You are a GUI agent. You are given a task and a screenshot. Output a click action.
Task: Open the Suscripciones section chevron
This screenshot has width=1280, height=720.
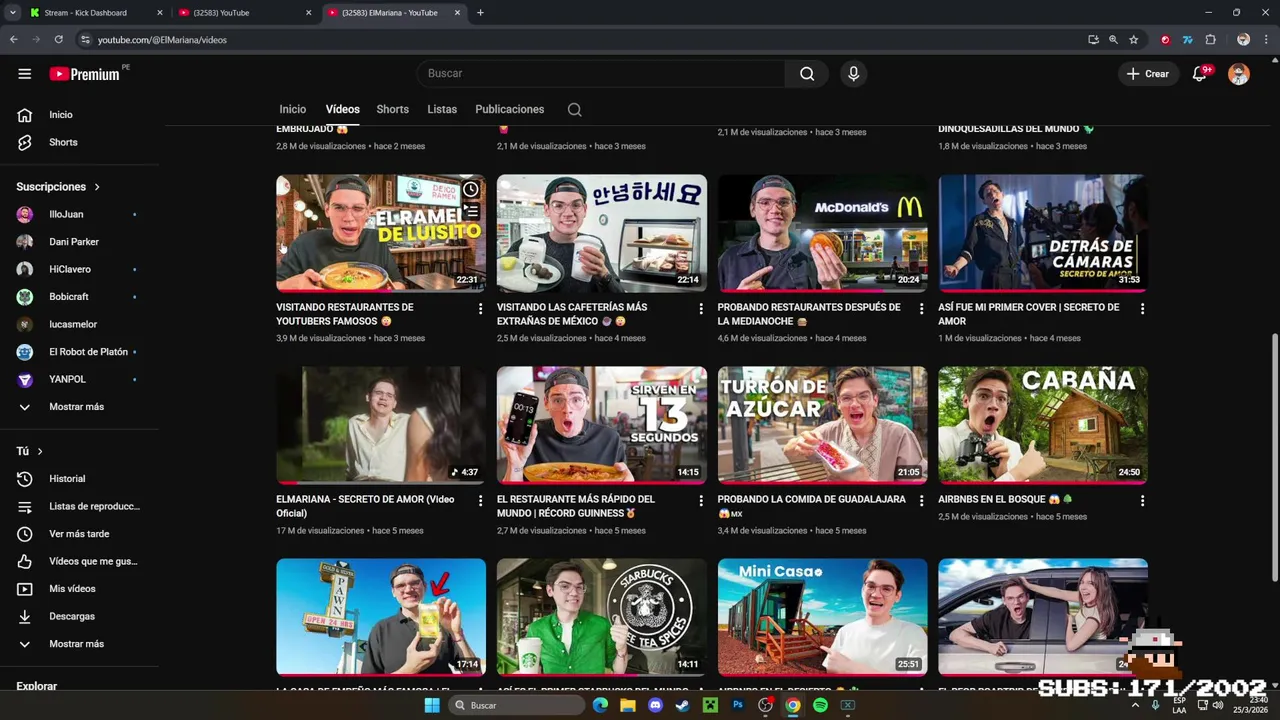(x=97, y=187)
